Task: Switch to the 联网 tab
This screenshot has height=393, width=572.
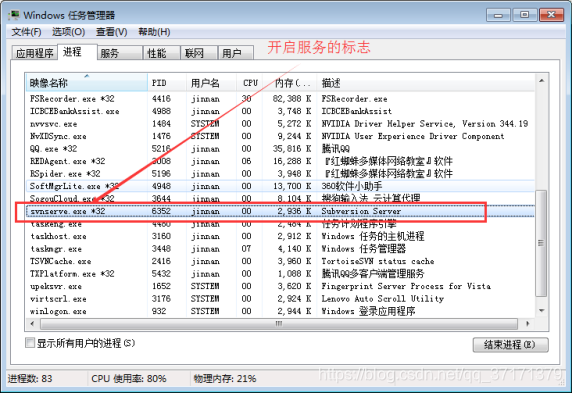Action: pos(199,53)
